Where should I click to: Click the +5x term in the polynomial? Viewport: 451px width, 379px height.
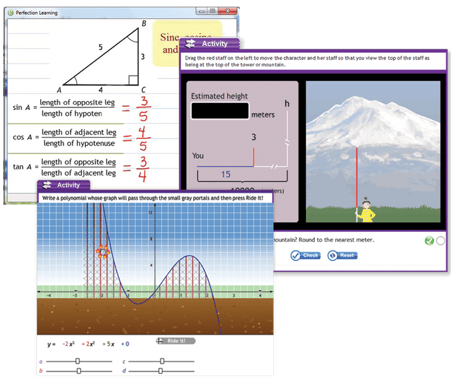[108, 344]
